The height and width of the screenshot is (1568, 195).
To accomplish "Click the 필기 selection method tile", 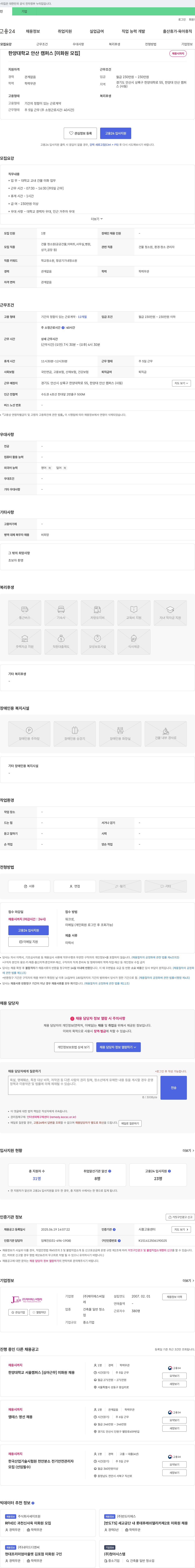I will click(120, 886).
